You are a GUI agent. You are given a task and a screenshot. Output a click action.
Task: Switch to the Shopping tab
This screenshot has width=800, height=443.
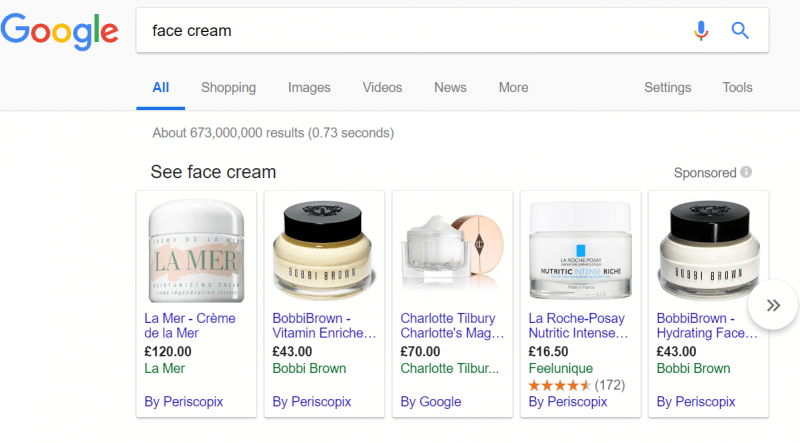(x=228, y=88)
